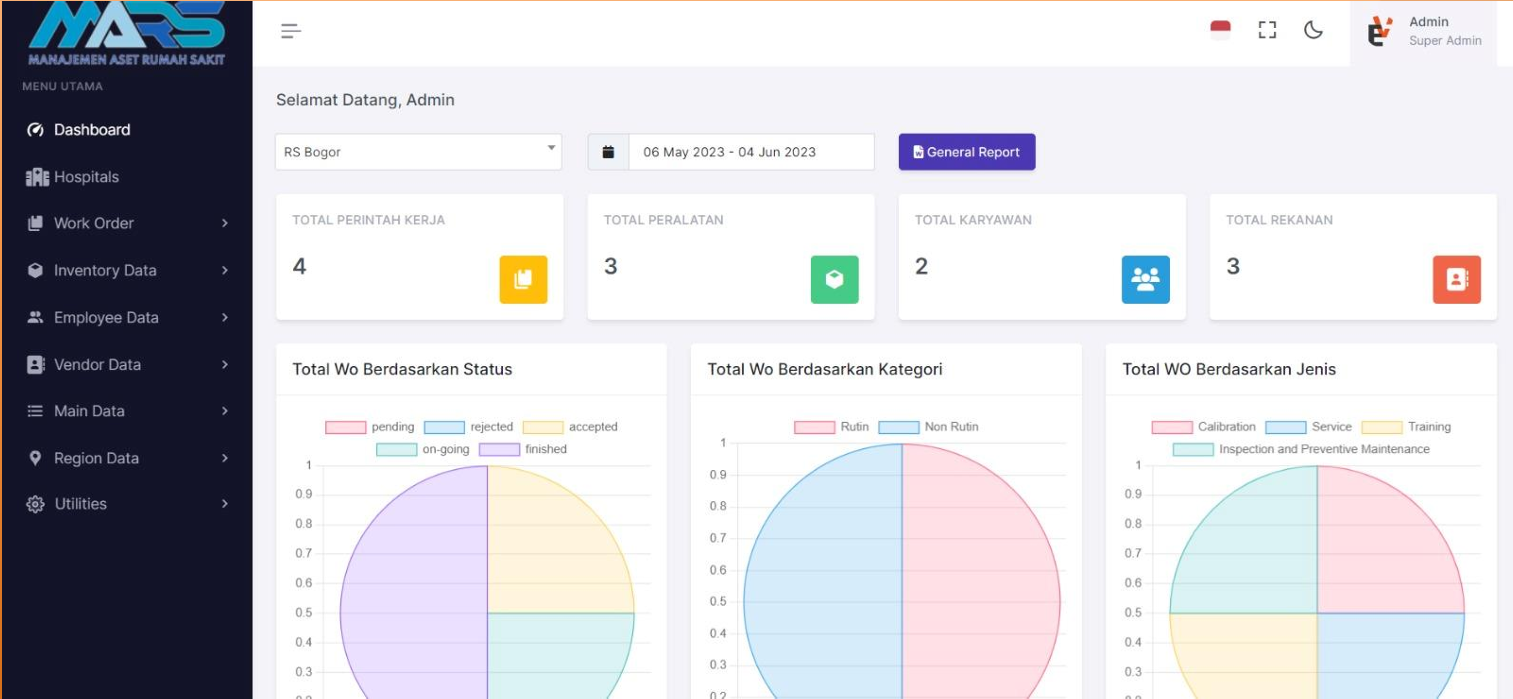The width and height of the screenshot is (1513, 699).
Task: Open the Admin Super Admin account menu
Action: 1424,31
